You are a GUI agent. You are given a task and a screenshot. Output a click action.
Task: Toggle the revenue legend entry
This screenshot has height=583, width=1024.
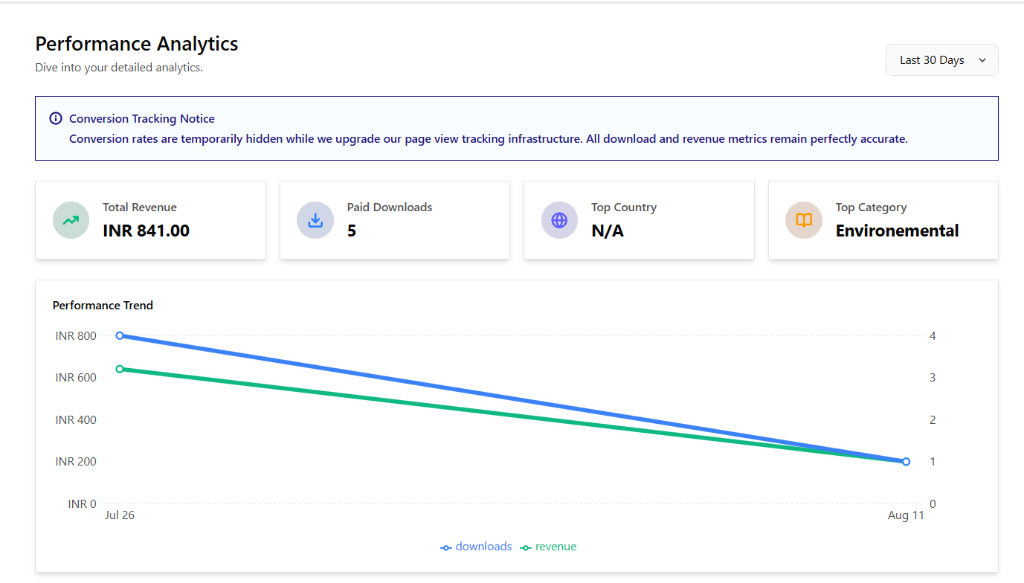[549, 546]
